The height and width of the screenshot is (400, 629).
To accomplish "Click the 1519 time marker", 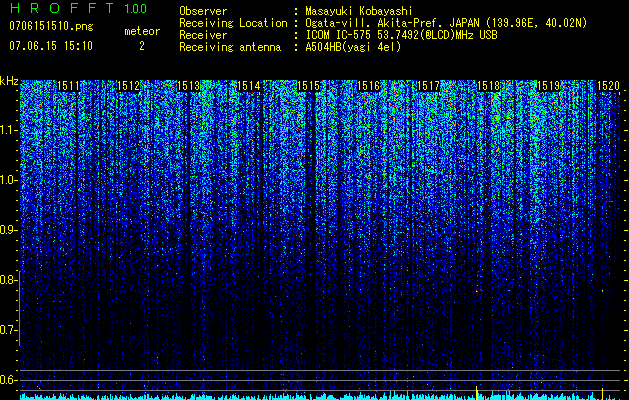I will tap(548, 86).
